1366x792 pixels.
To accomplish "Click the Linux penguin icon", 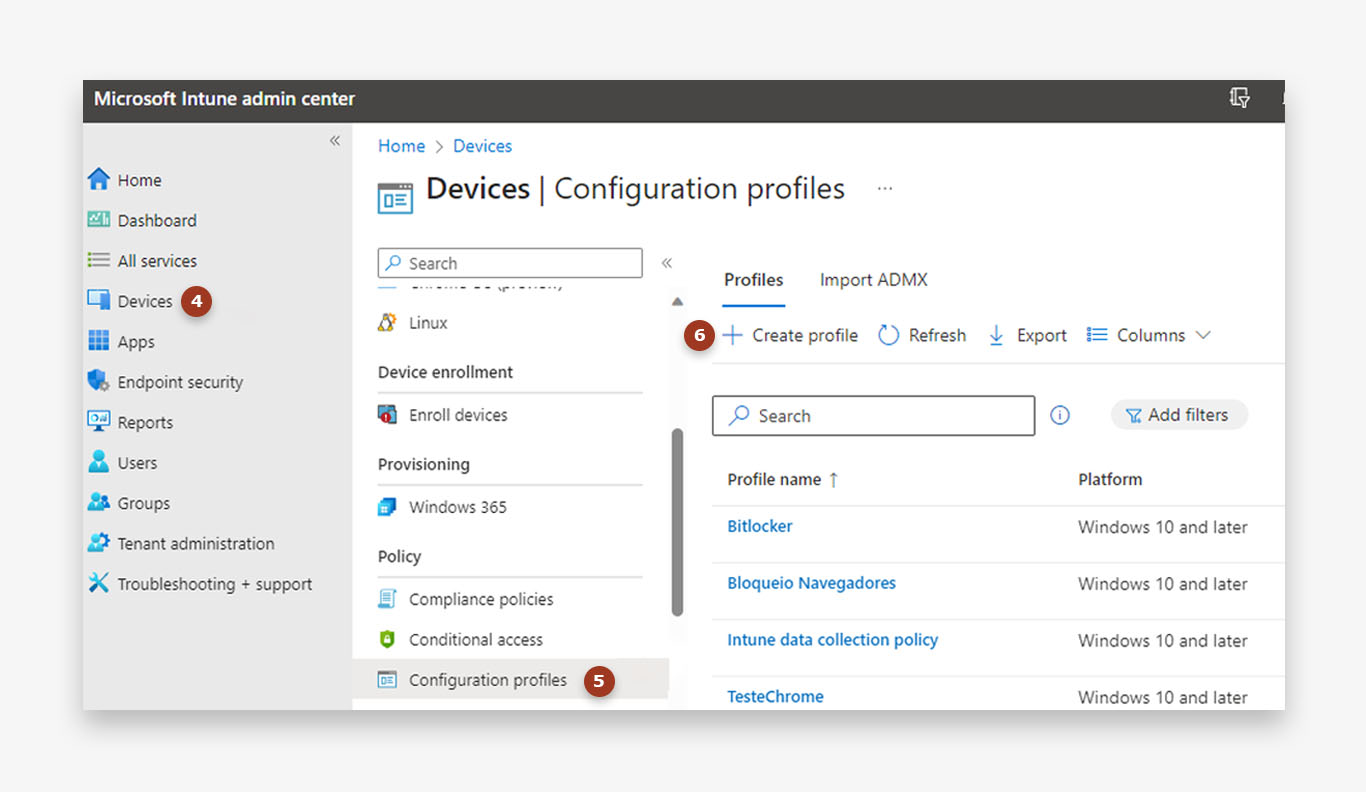I will click(x=387, y=323).
